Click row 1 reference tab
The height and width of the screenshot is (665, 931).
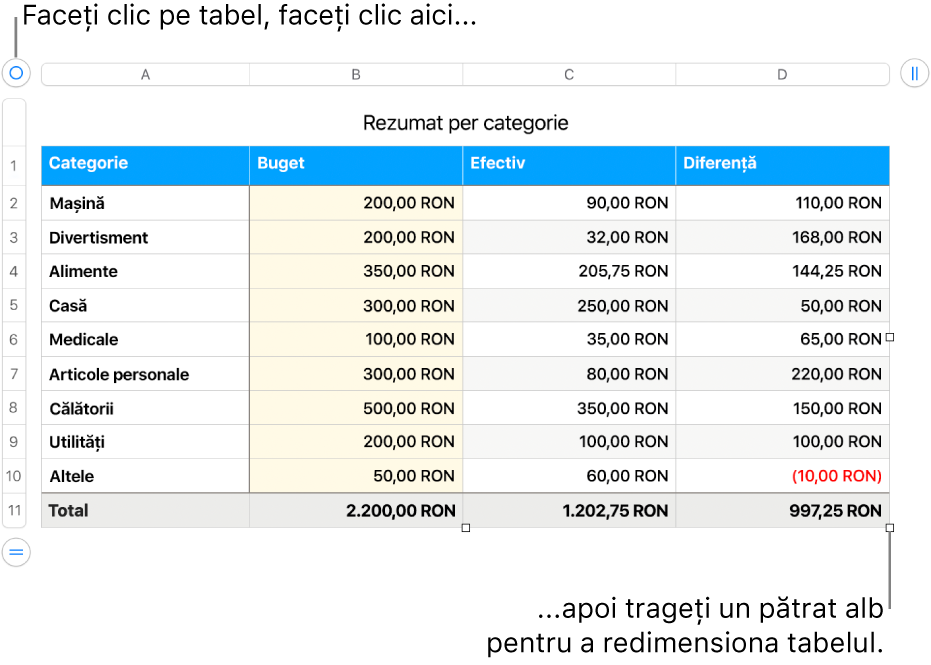(13, 165)
